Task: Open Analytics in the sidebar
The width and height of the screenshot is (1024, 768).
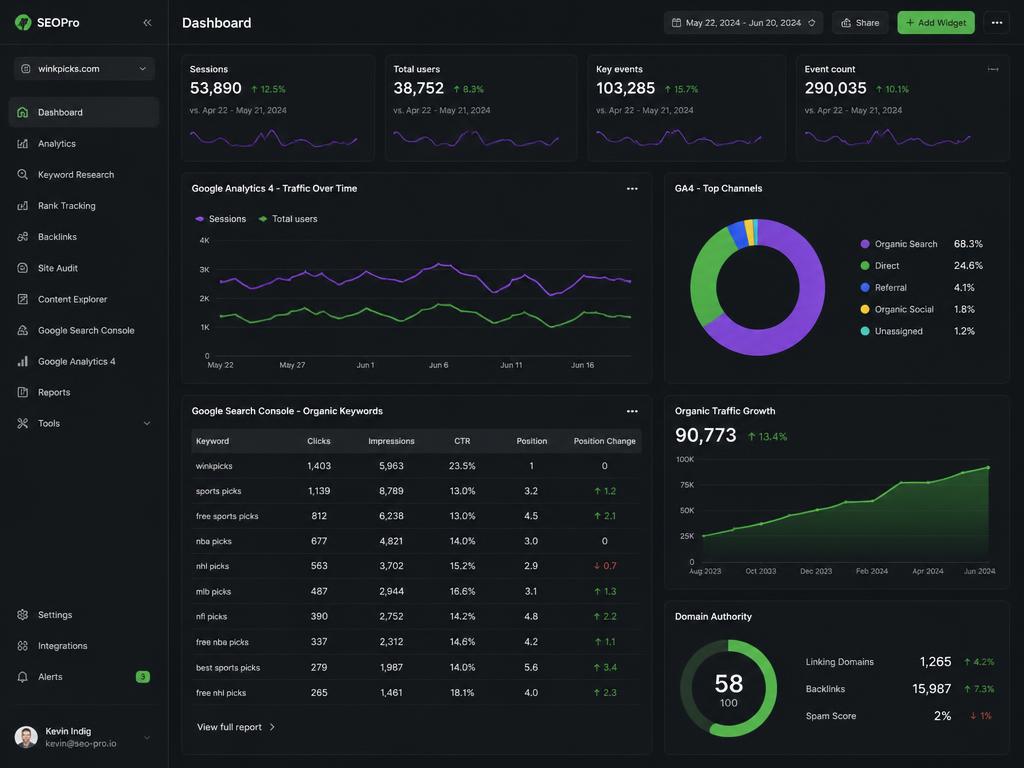Action: coord(84,144)
